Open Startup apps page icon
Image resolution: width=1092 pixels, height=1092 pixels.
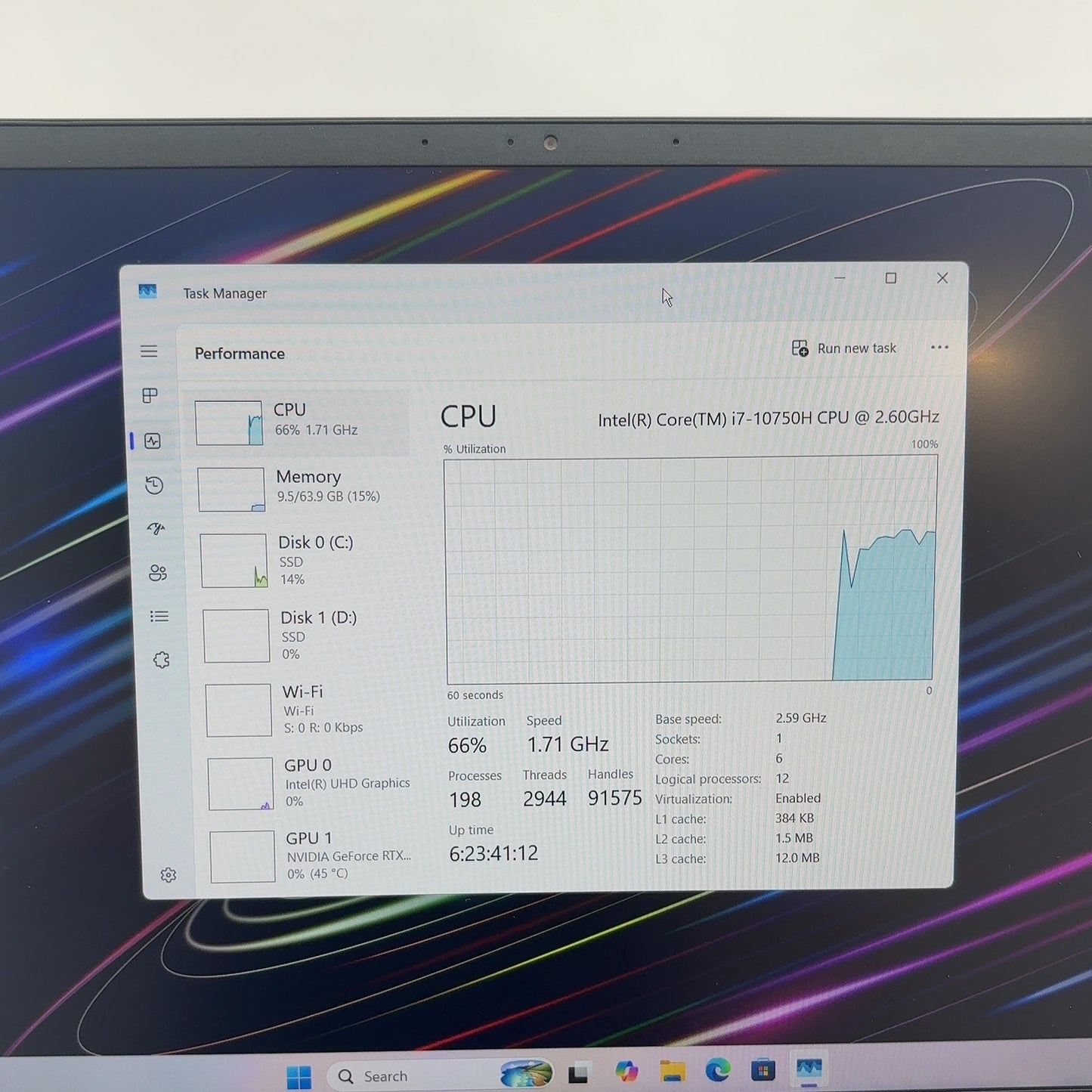tap(156, 529)
